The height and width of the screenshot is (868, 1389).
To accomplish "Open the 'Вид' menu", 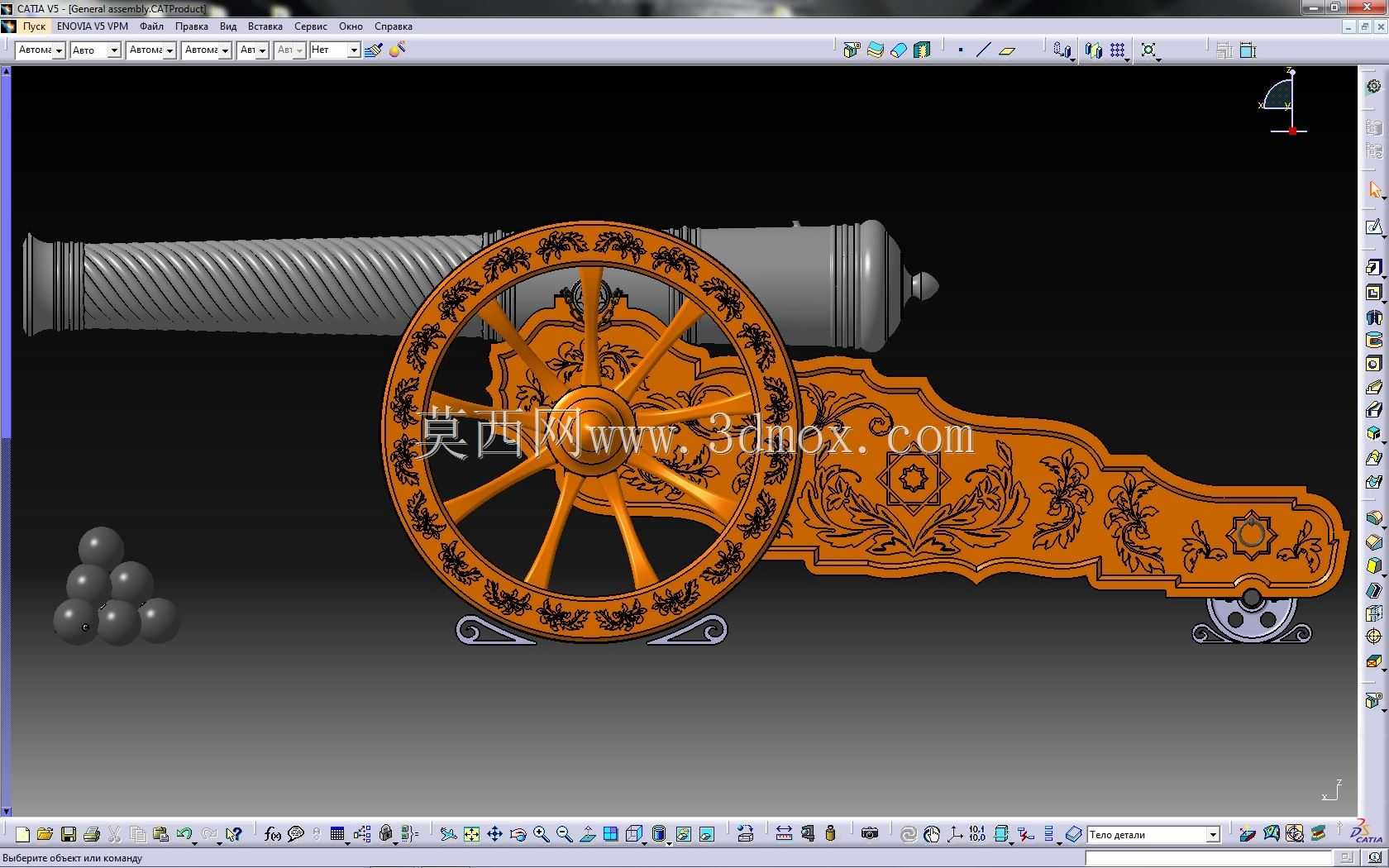I will pos(228,26).
